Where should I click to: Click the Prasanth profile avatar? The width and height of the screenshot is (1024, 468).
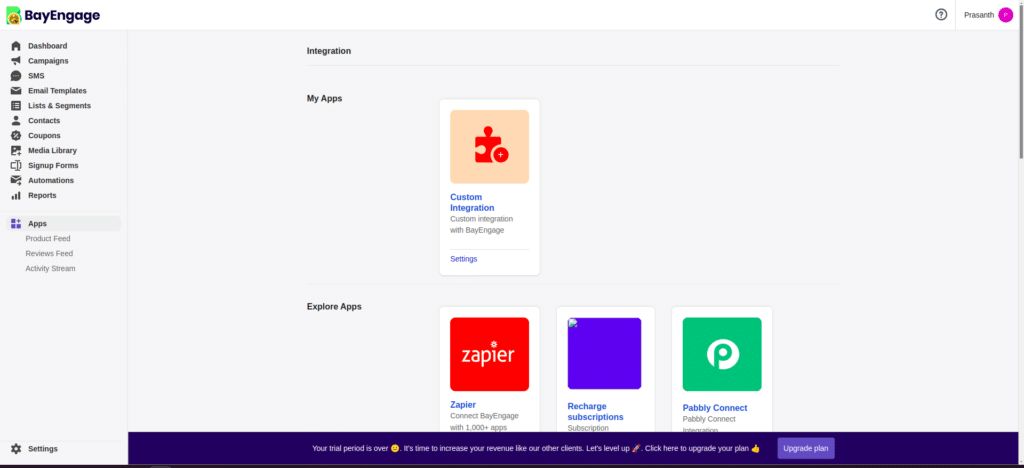tap(1005, 15)
